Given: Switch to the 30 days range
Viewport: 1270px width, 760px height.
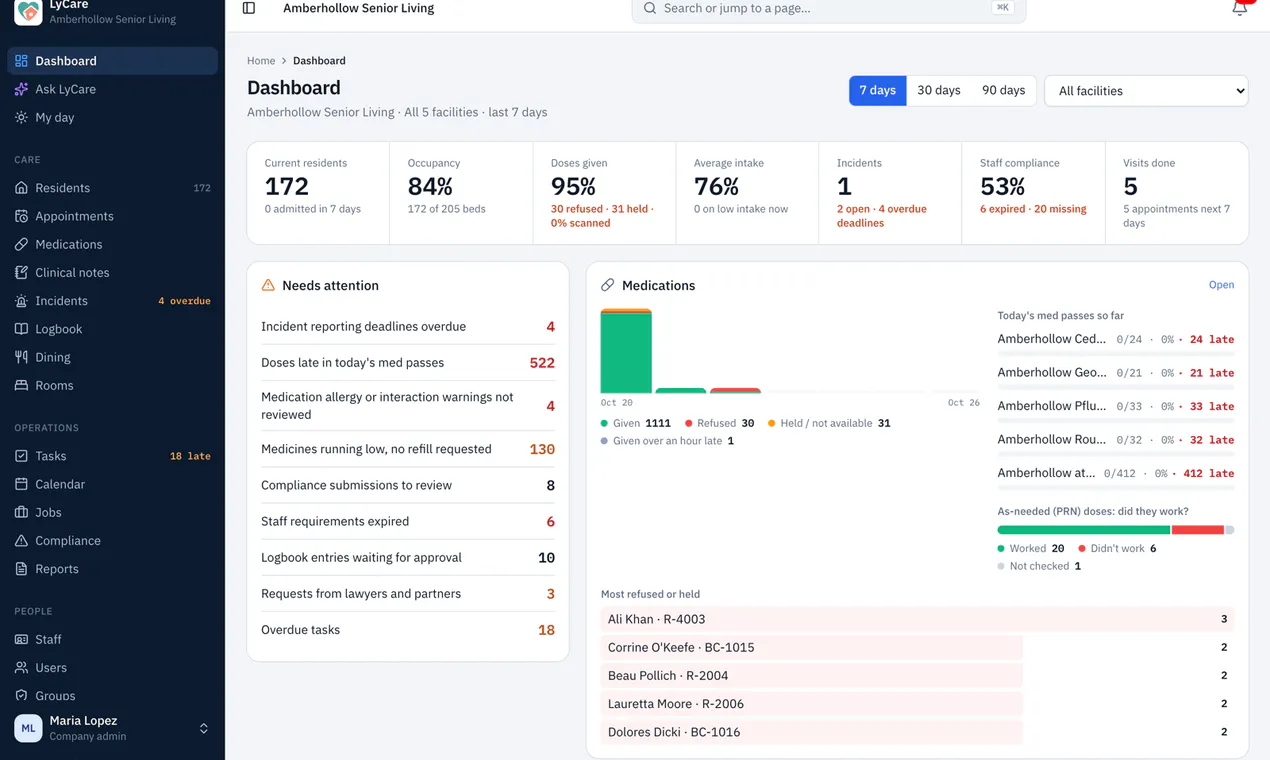Looking at the screenshot, I should [x=939, y=90].
